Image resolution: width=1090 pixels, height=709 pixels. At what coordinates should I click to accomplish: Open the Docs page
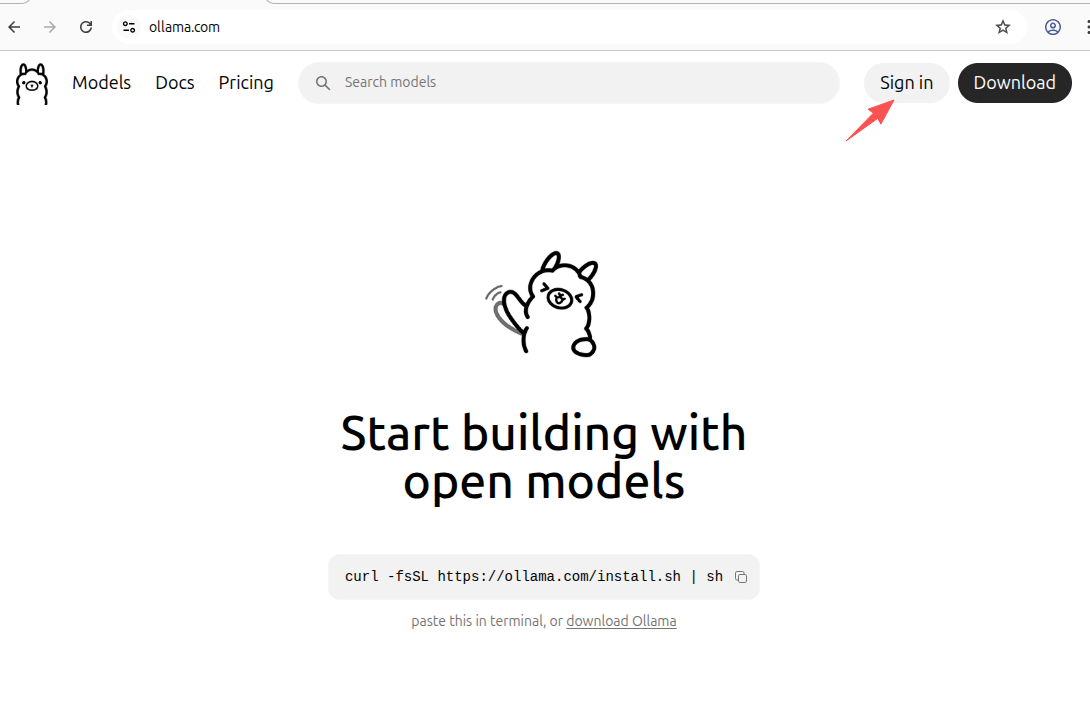coord(174,83)
